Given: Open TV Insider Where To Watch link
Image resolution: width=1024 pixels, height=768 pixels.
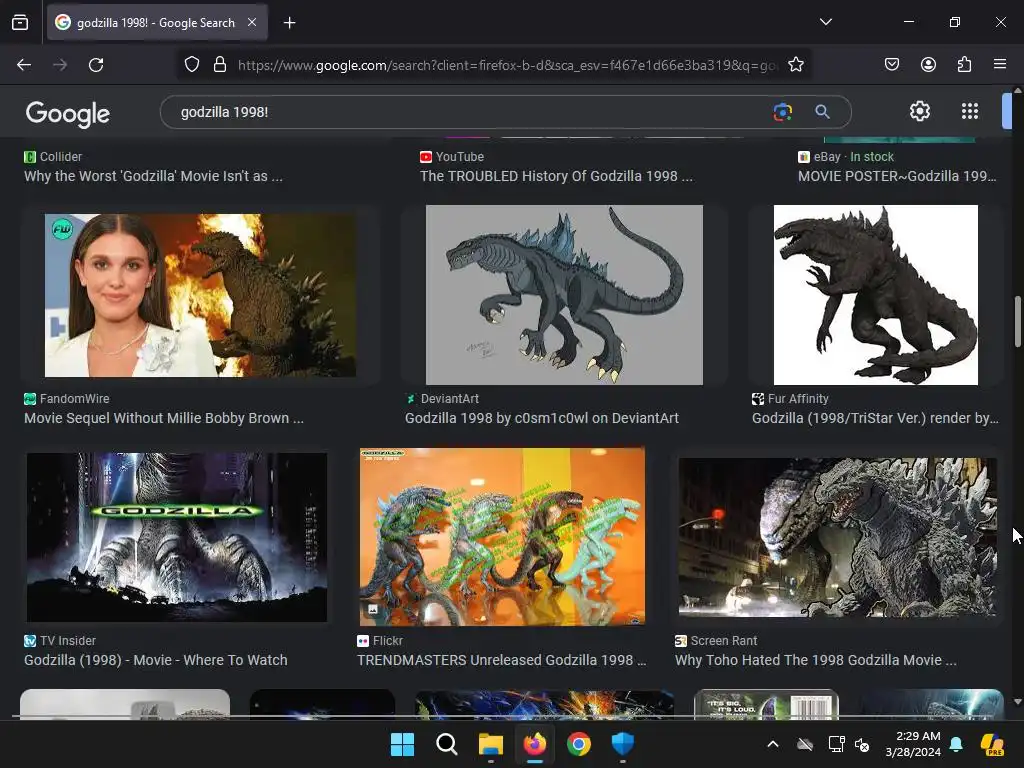Looking at the screenshot, I should pyautogui.click(x=155, y=660).
